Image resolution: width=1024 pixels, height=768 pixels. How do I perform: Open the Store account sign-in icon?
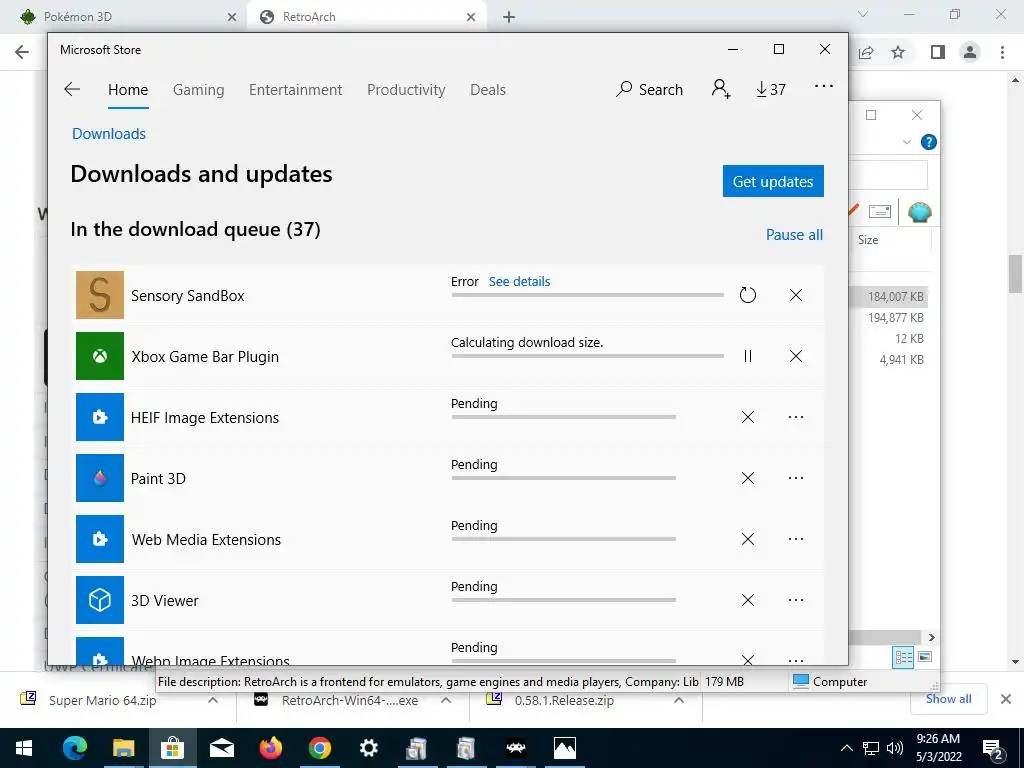click(x=721, y=89)
